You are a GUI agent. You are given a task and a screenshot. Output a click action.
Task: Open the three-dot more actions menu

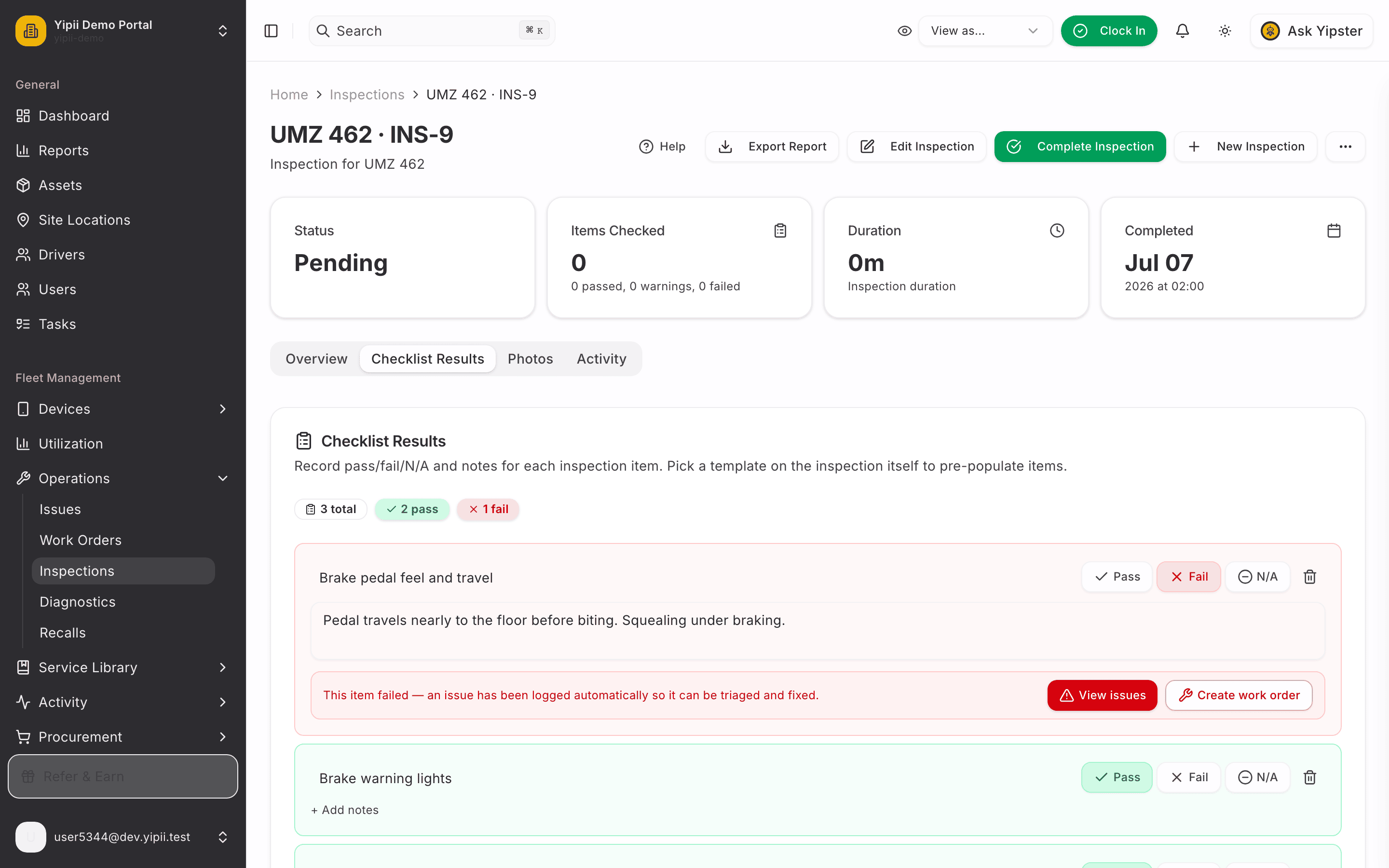point(1346,147)
